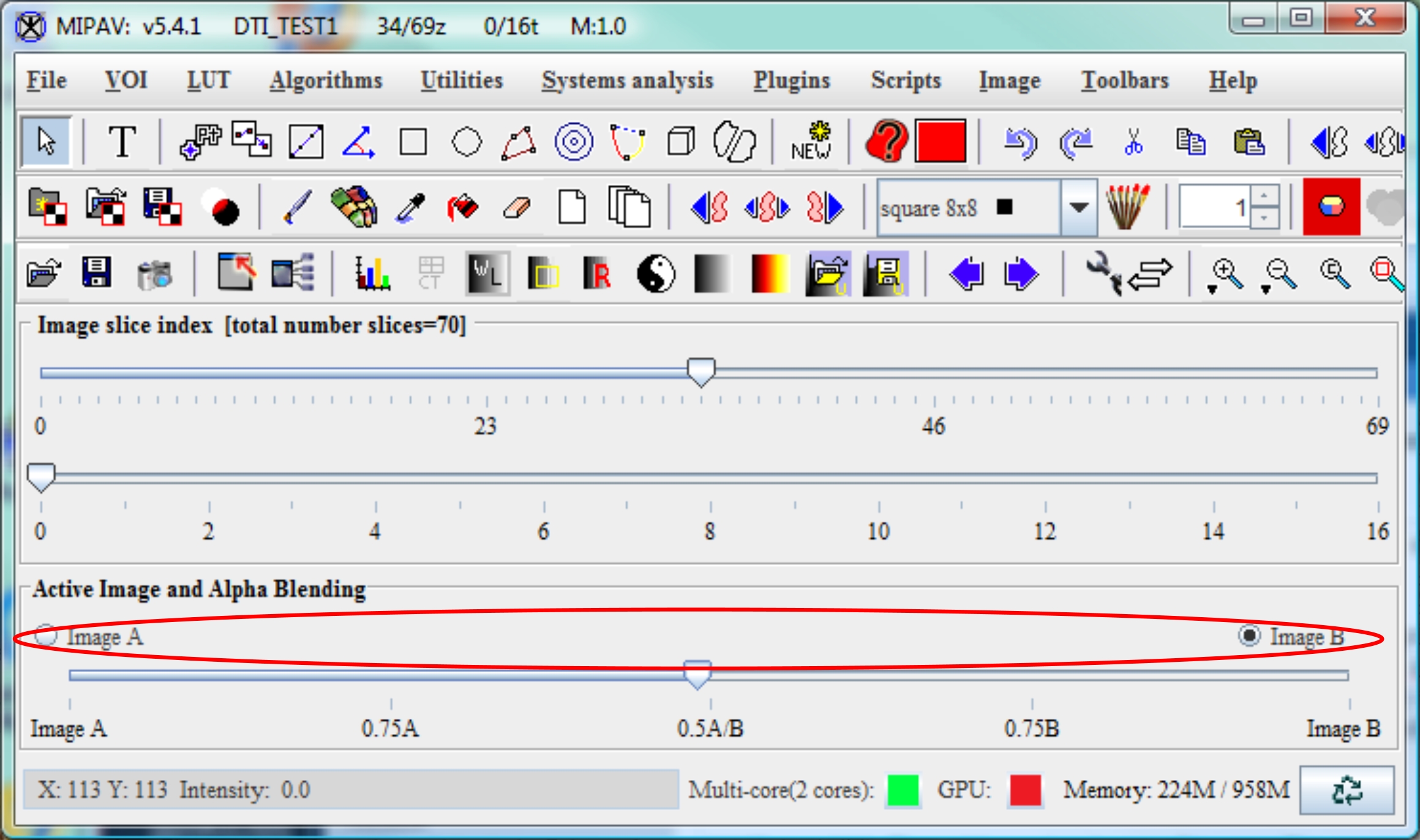
Task: Open the square 8x8 brush dropdown
Action: [1078, 208]
